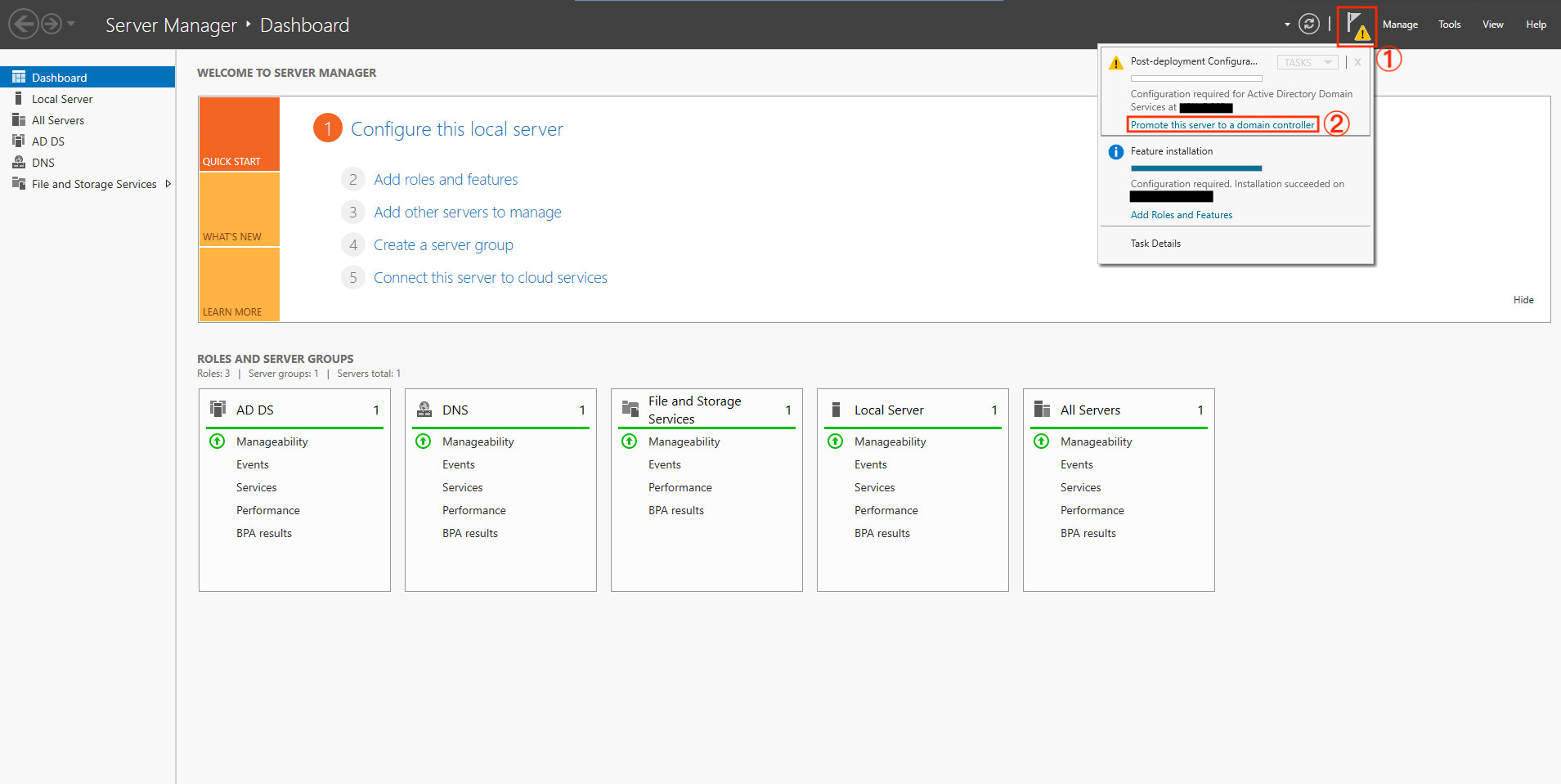The height and width of the screenshot is (784, 1561).
Task: Select the QUICK START tile
Action: point(240,134)
